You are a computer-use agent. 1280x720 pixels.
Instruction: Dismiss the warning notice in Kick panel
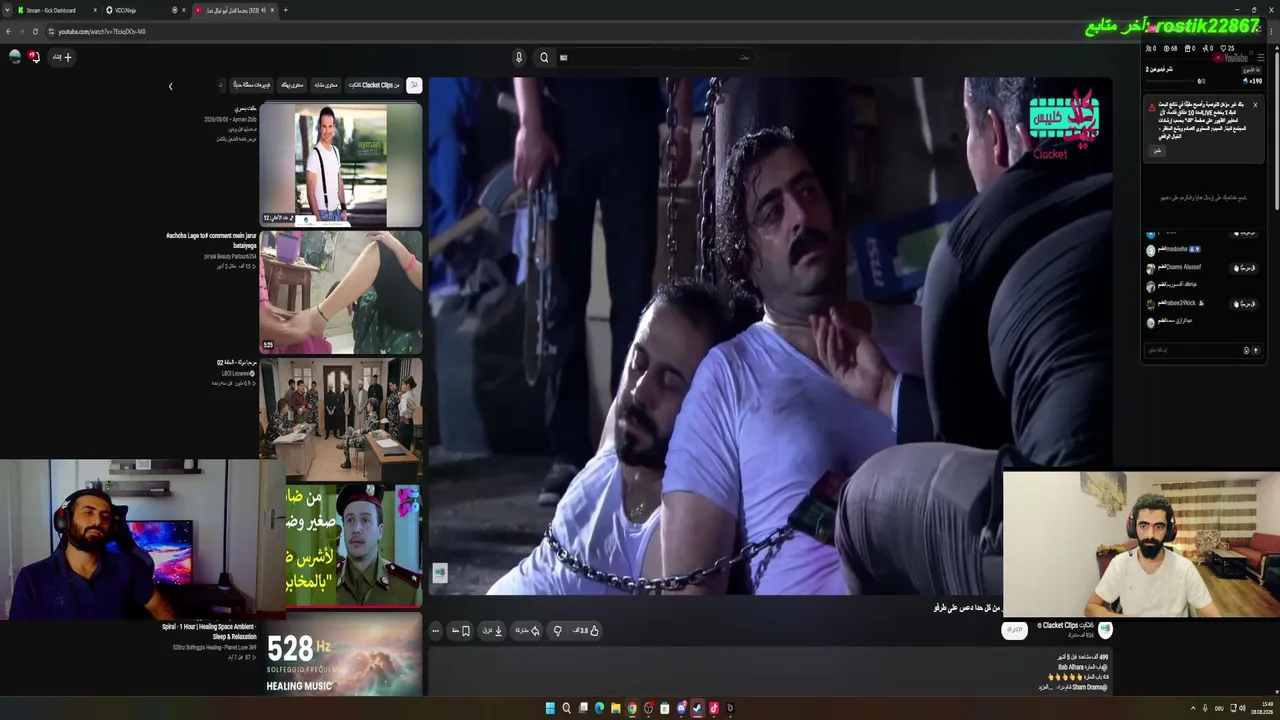pos(1255,105)
